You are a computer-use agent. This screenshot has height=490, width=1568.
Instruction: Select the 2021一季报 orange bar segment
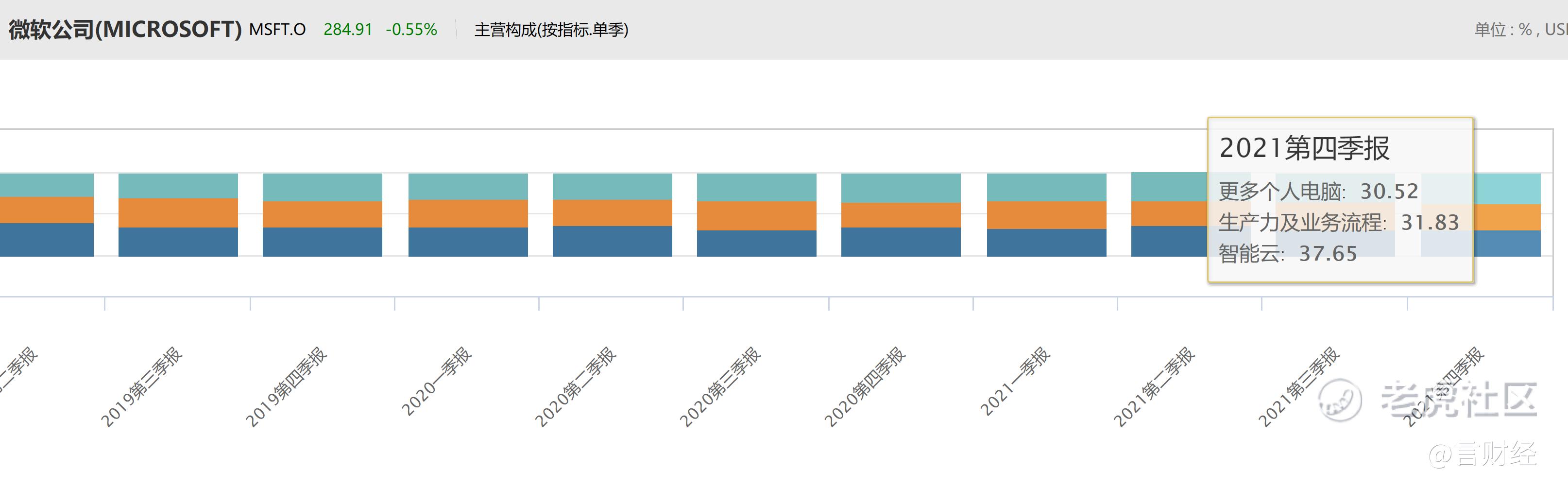click(x=1046, y=216)
